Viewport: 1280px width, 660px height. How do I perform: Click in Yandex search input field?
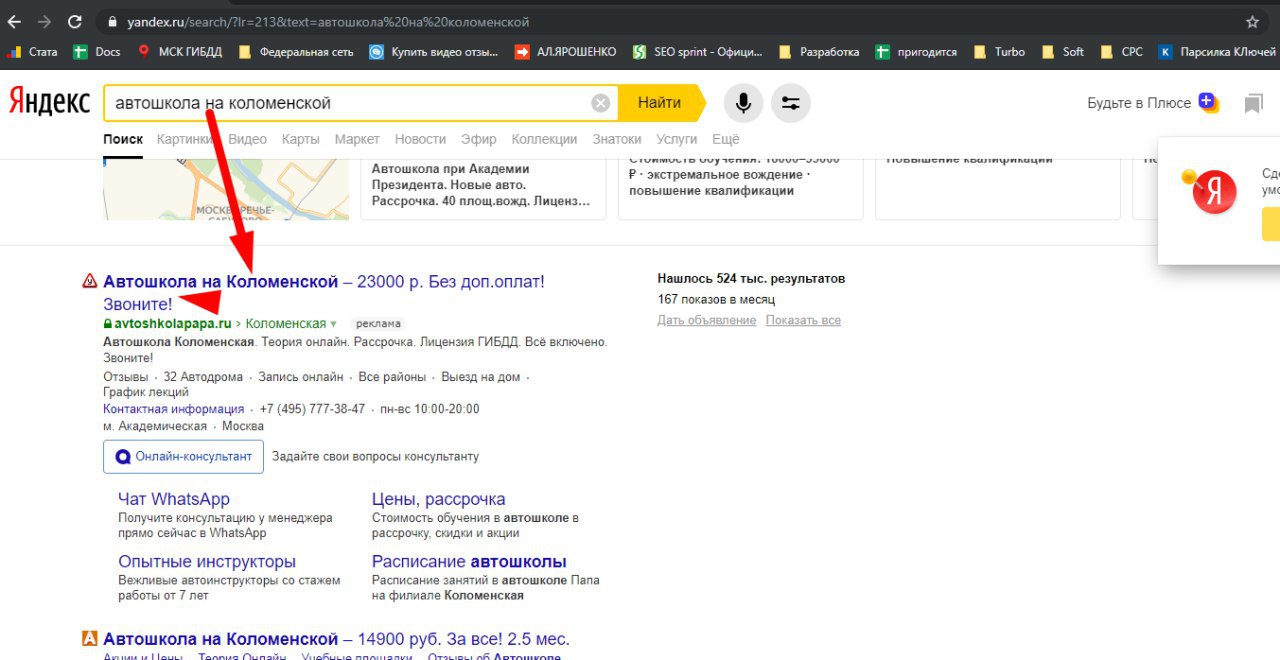click(x=350, y=103)
